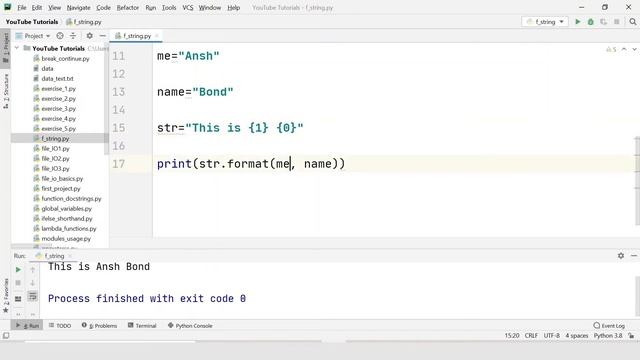Open the f_string run configuration dropdown
The image size is (640, 360).
[x=545, y=22]
